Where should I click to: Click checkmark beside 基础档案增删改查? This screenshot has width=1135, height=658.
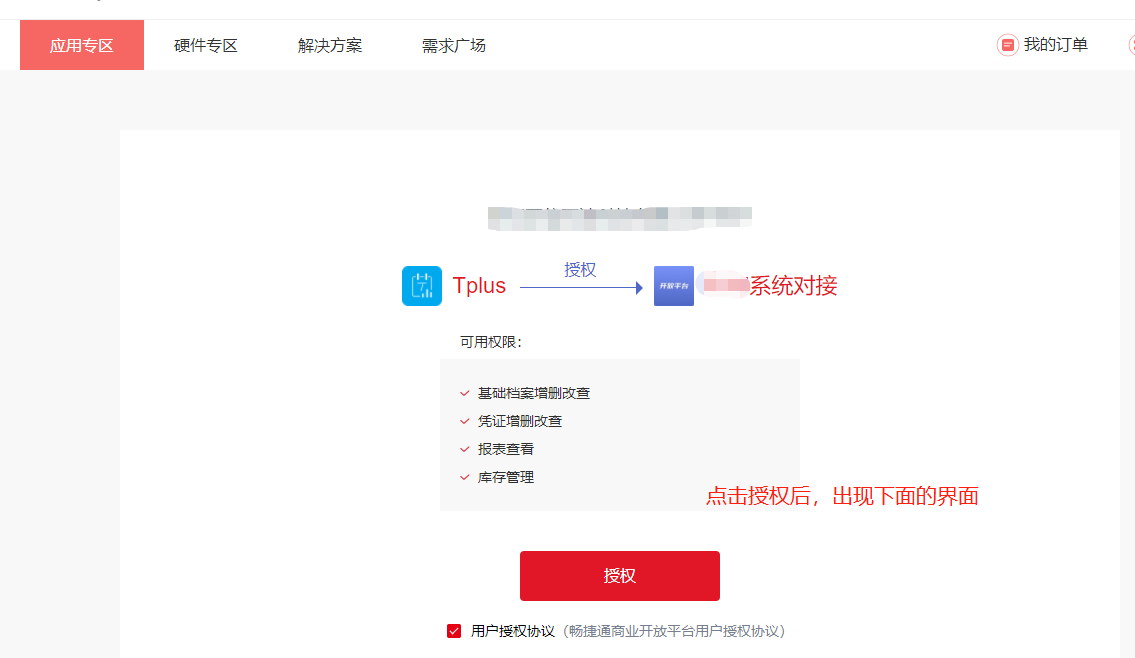[x=465, y=394]
